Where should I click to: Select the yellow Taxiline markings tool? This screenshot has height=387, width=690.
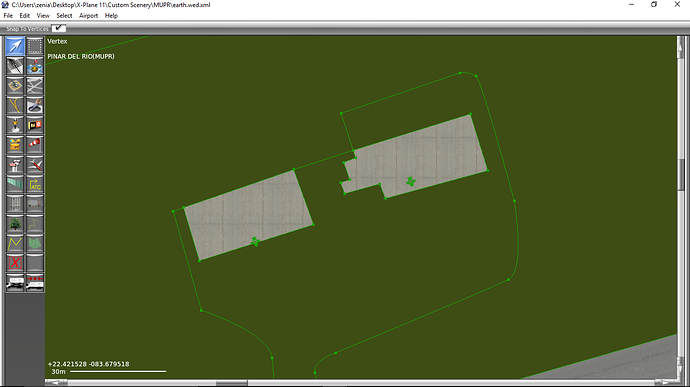[15, 106]
